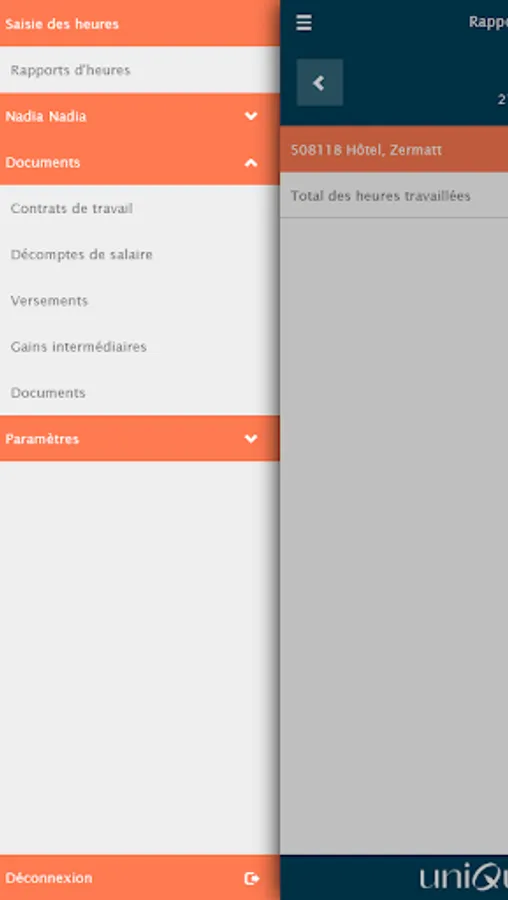508x900 pixels.
Task: Select Rapports d'heures menu item
Action: pyautogui.click(x=139, y=70)
